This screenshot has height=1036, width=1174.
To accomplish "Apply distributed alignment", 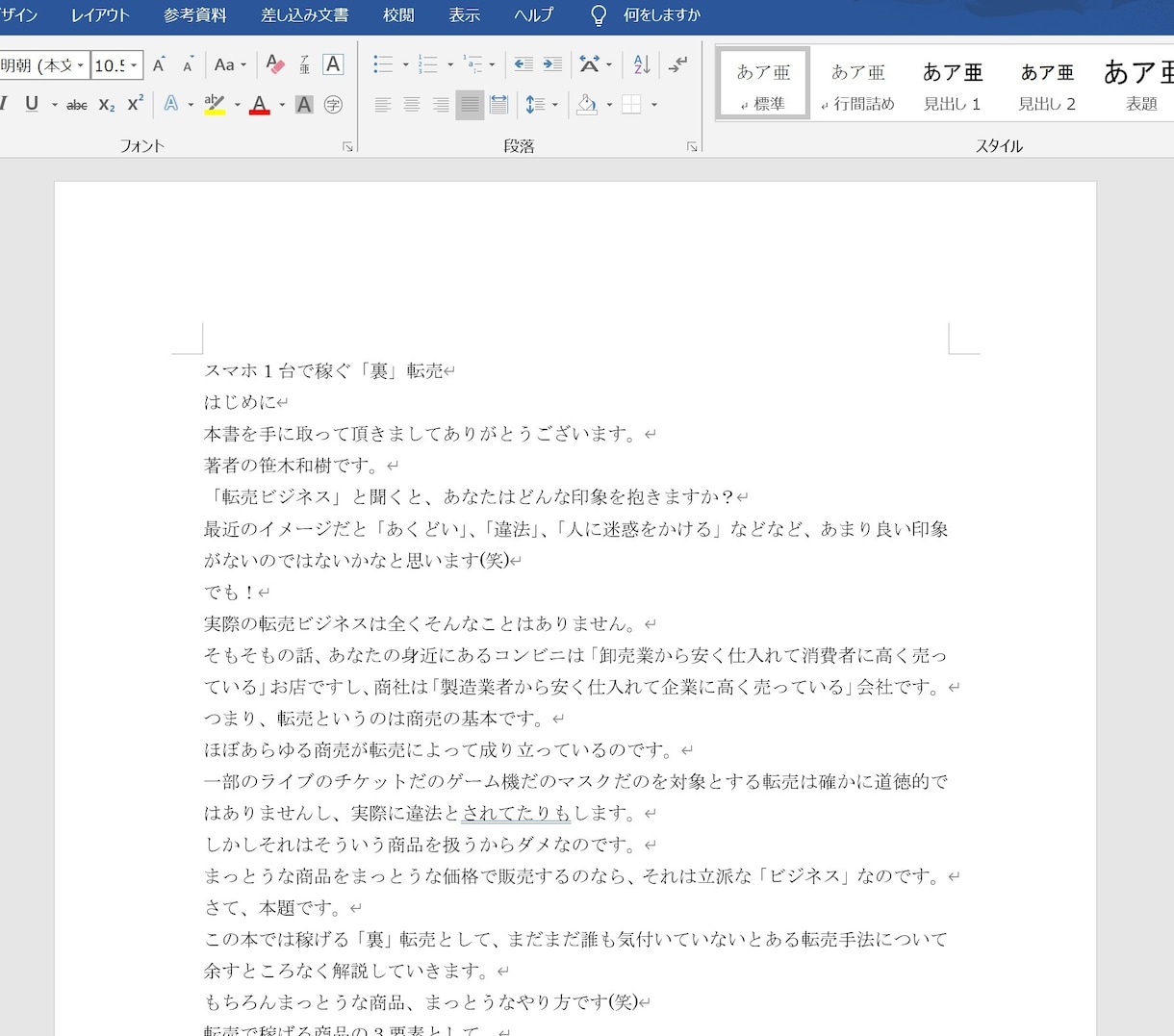I will [498, 104].
